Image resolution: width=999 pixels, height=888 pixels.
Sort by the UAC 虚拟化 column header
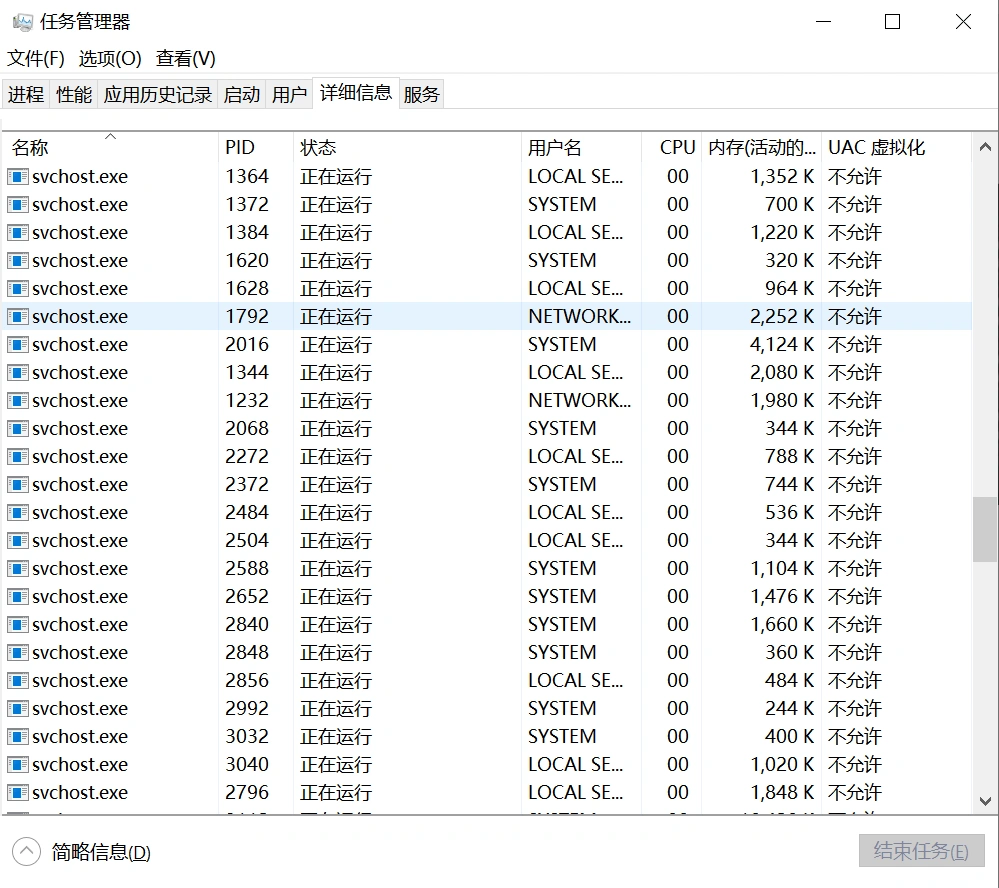[896, 147]
